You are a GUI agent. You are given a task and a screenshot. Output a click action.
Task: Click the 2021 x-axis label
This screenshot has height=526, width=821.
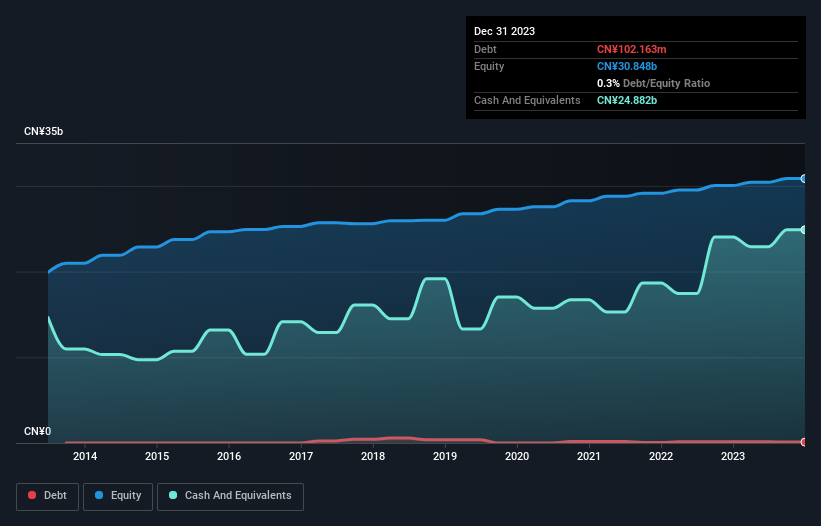tap(589, 456)
